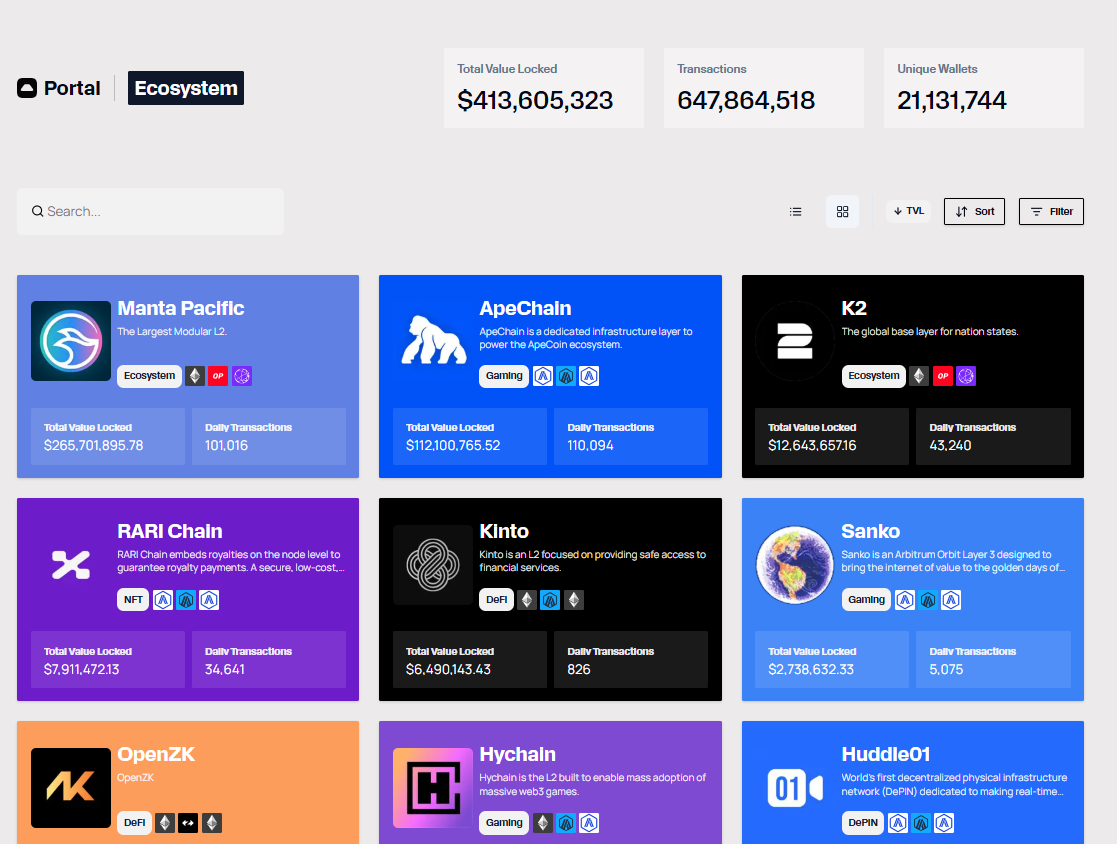Click middle blue icon on ApeChain card
The height and width of the screenshot is (844, 1117).
point(566,376)
